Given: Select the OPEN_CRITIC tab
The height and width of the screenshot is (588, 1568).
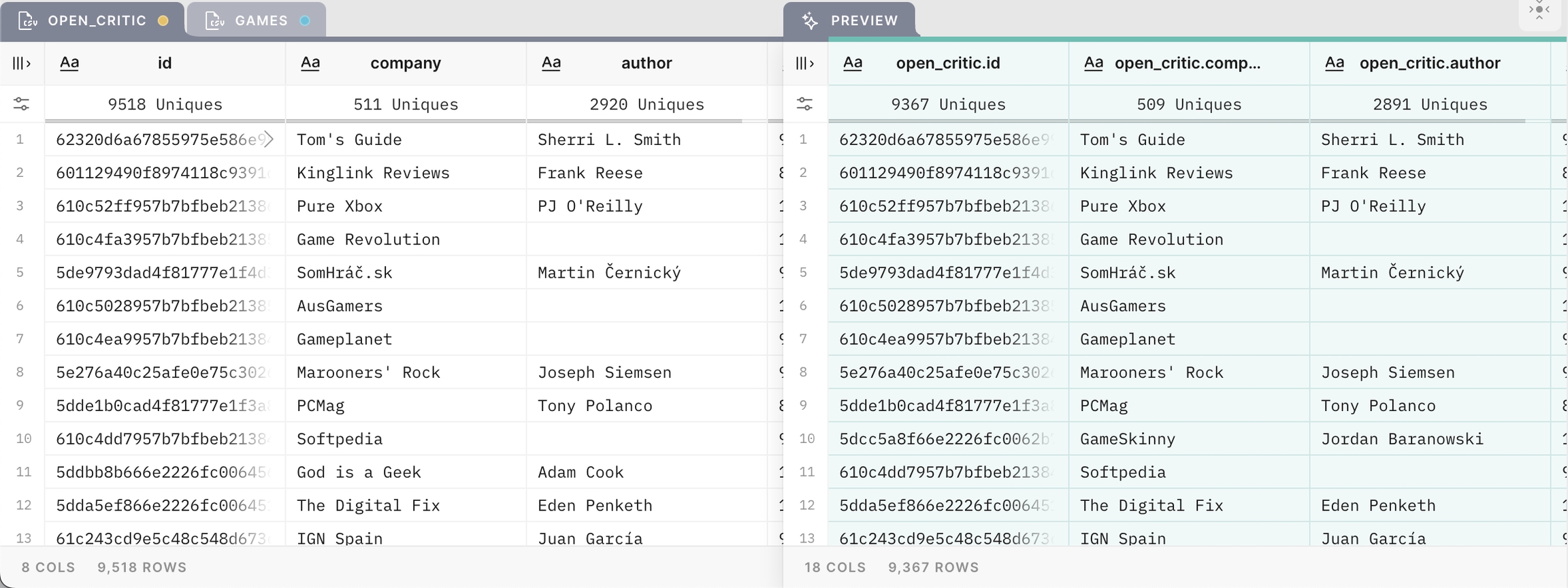Looking at the screenshot, I should 97,20.
